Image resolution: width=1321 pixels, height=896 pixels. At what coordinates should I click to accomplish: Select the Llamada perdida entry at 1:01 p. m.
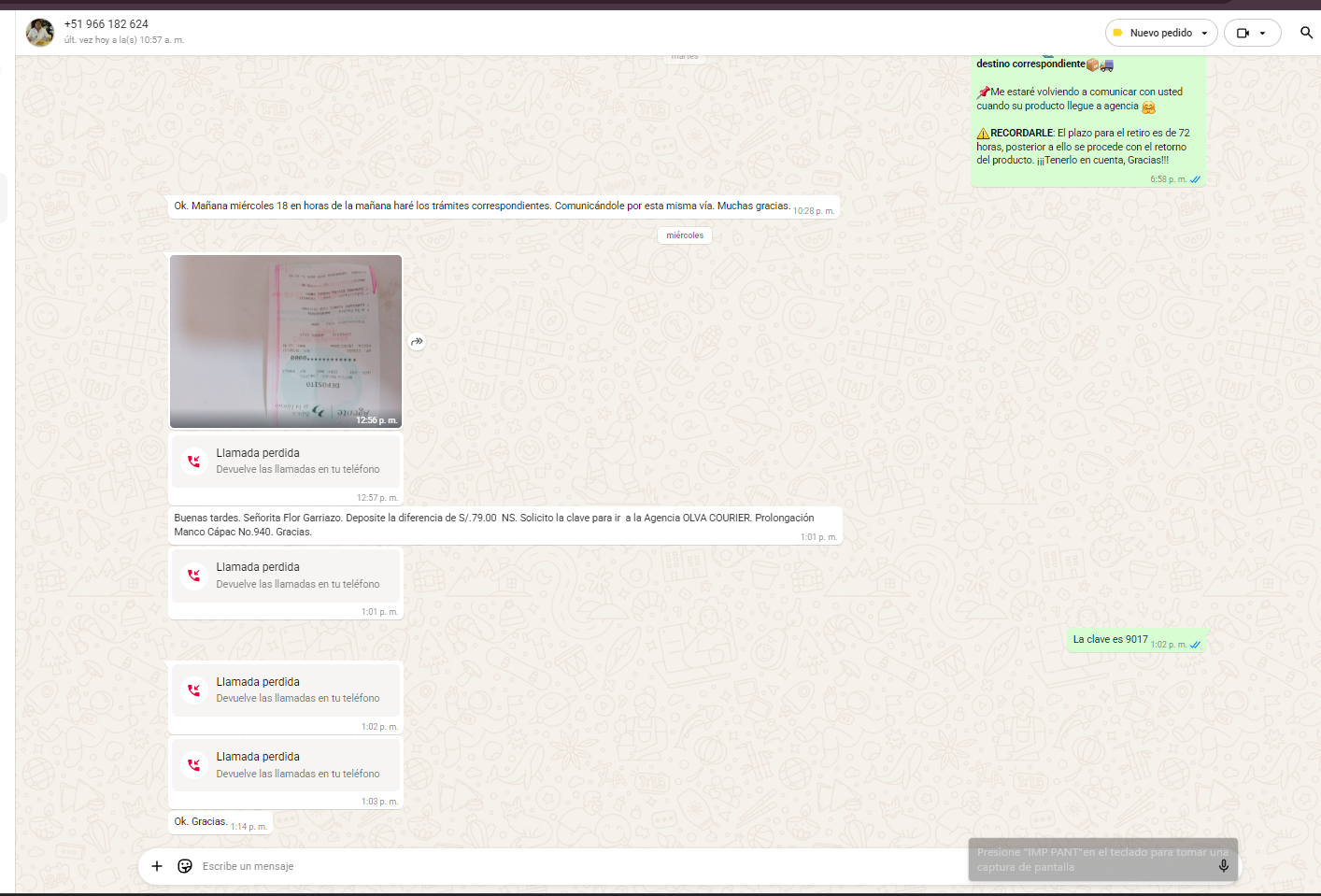pyautogui.click(x=286, y=576)
